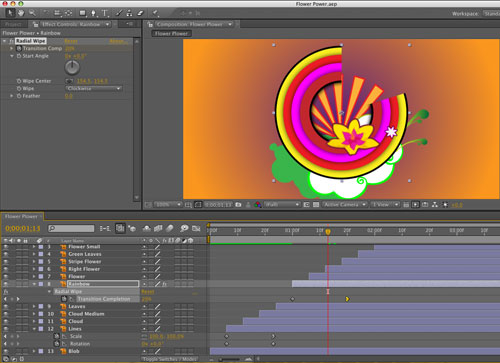Toggle the Feather stopwatch
The height and width of the screenshot is (363, 500).
click(19, 96)
